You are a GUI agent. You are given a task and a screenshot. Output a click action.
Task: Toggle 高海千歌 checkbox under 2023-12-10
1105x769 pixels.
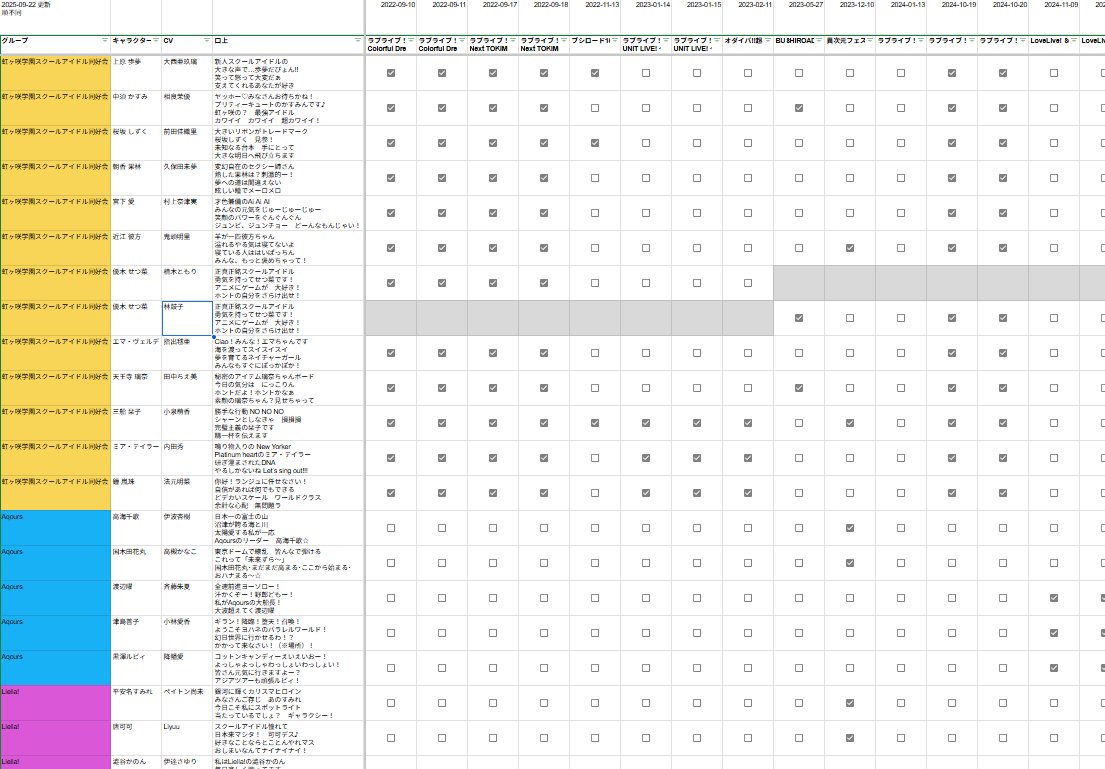(850, 528)
